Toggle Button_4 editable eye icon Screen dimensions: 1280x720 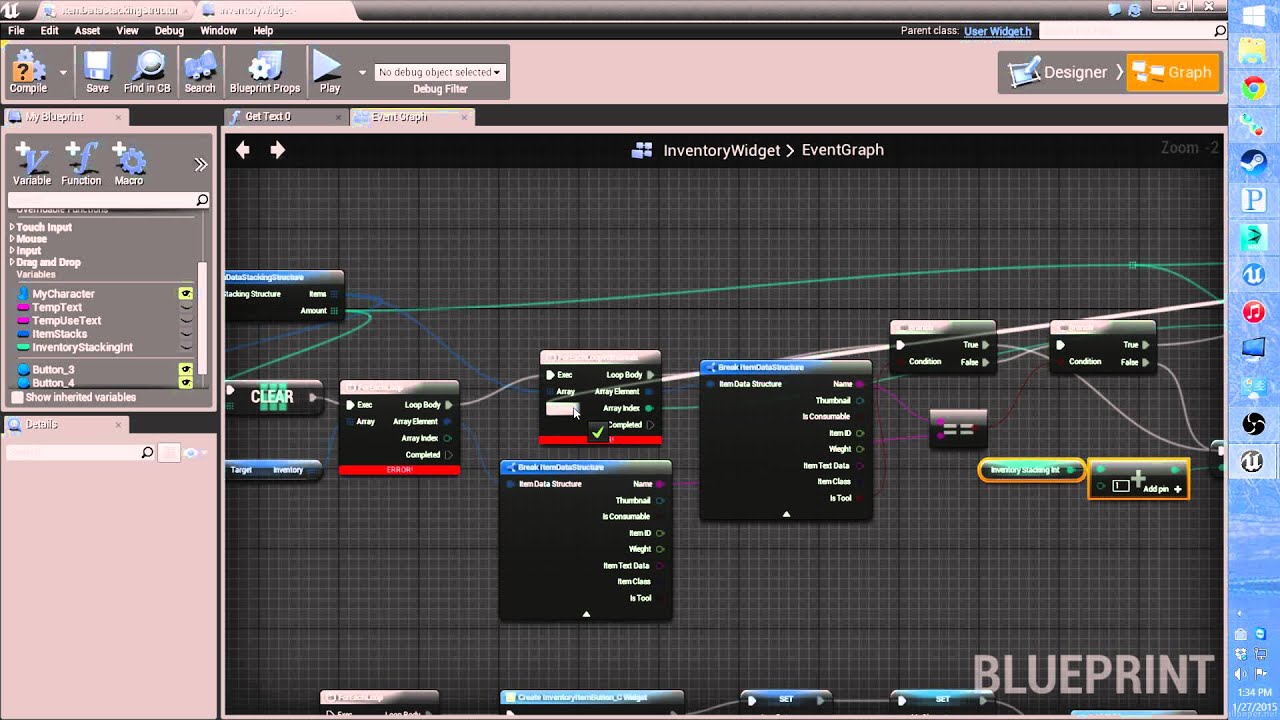186,383
